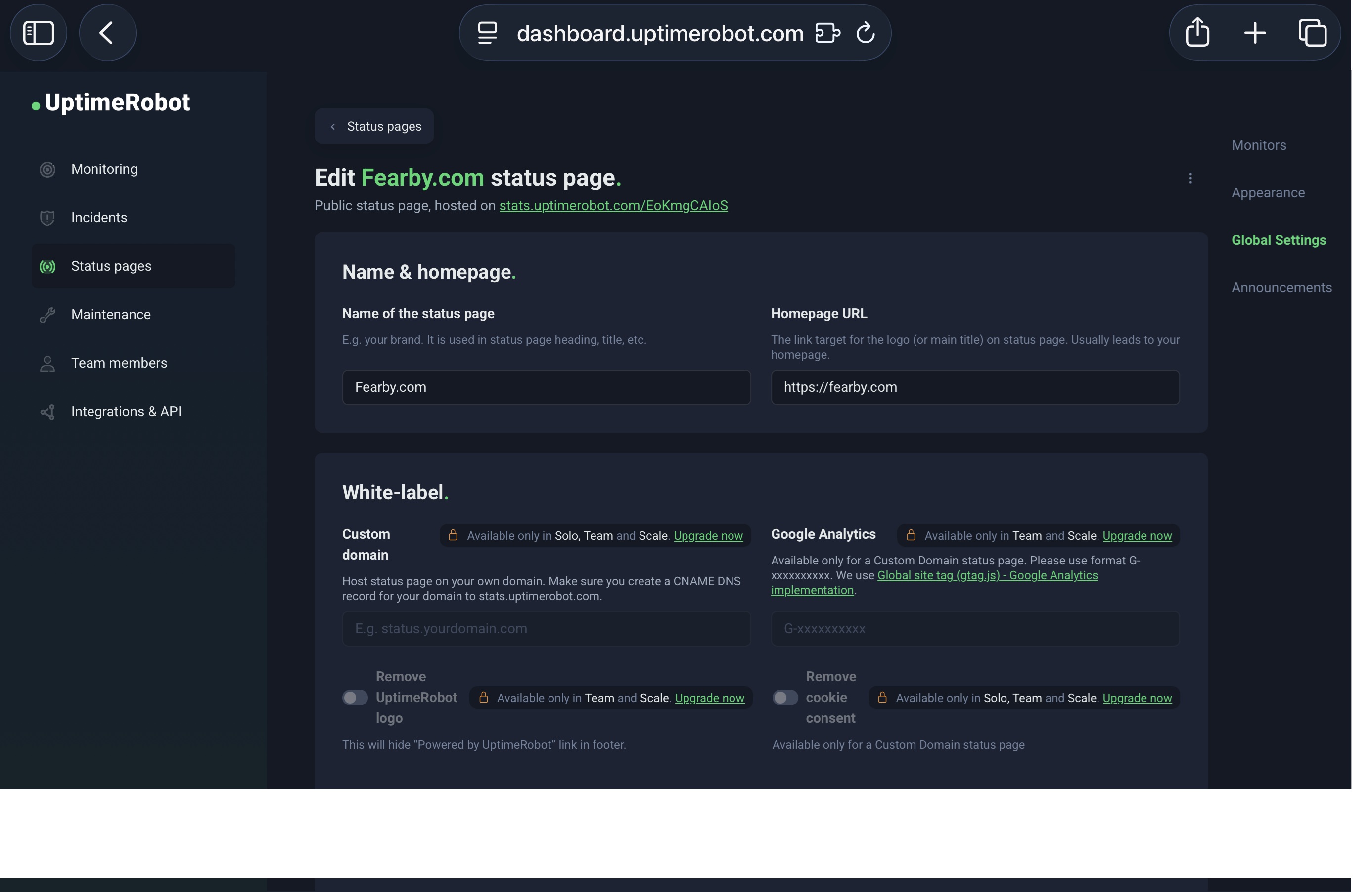This screenshot has height=892, width=1372.
Task: Click the Monitoring radar icon in the sidebar
Action: tap(47, 170)
